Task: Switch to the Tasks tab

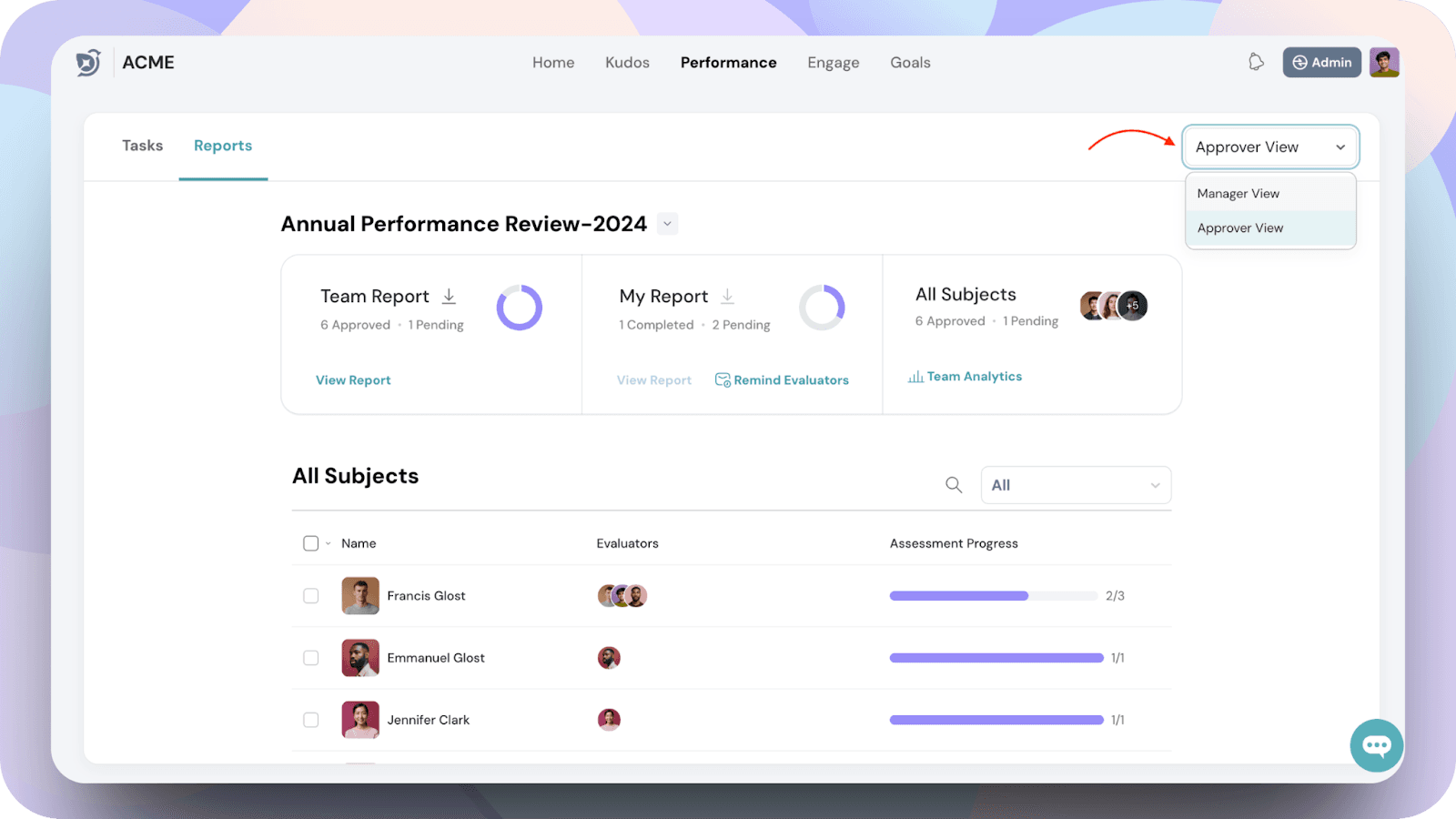Action: tap(143, 146)
